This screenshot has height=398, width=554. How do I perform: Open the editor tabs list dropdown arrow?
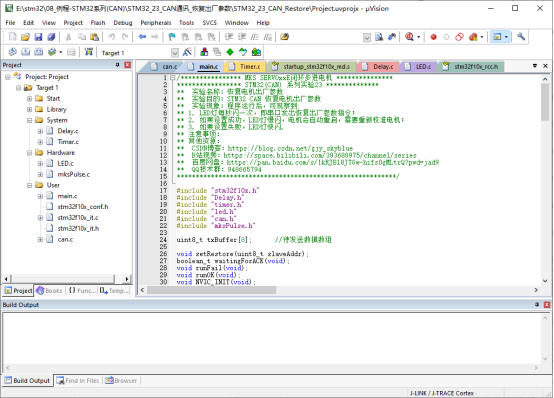[535, 66]
